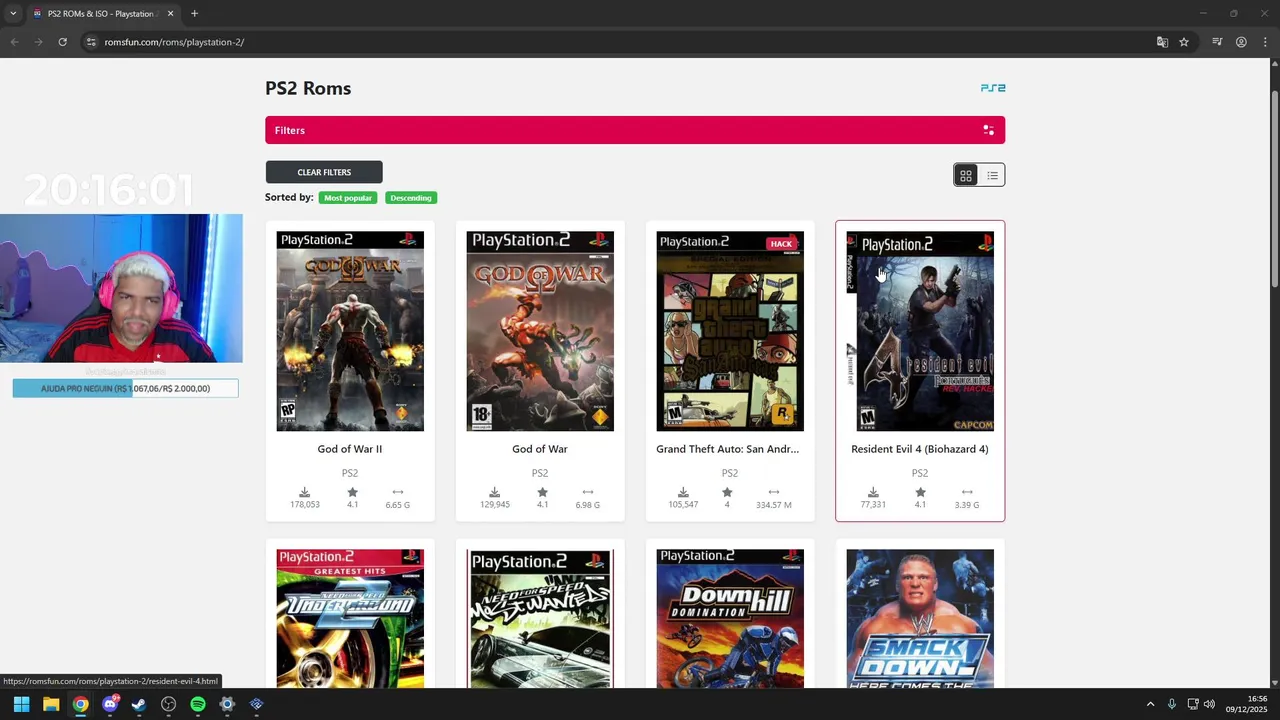
Task: Click the filter options icon in the Filters bar
Action: point(988,130)
